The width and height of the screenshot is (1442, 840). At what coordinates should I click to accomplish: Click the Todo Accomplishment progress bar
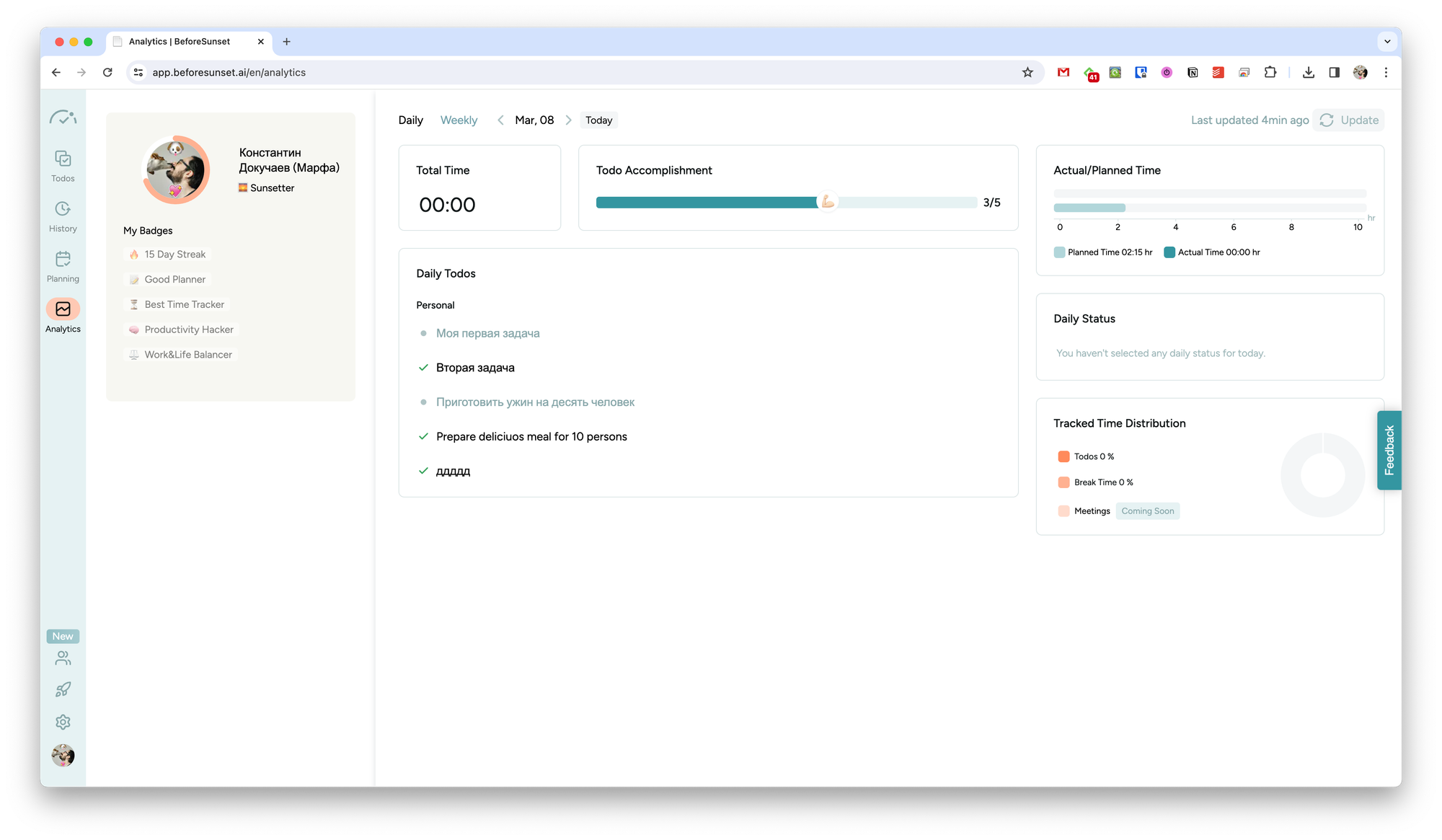click(x=786, y=203)
